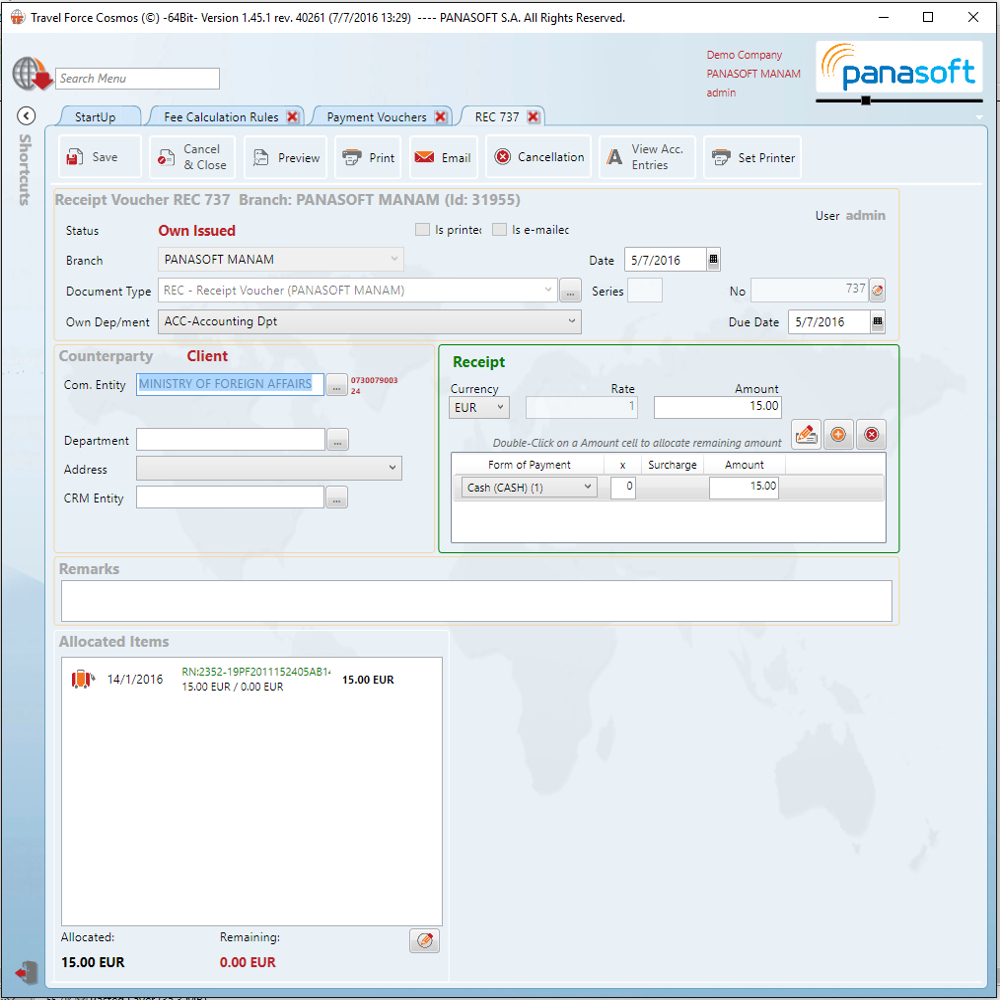Click the orange add payment row icon
1000x1000 pixels.
pos(838,435)
